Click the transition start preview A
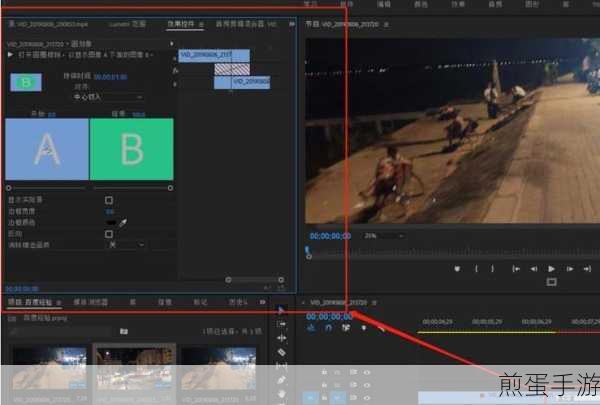 47,149
